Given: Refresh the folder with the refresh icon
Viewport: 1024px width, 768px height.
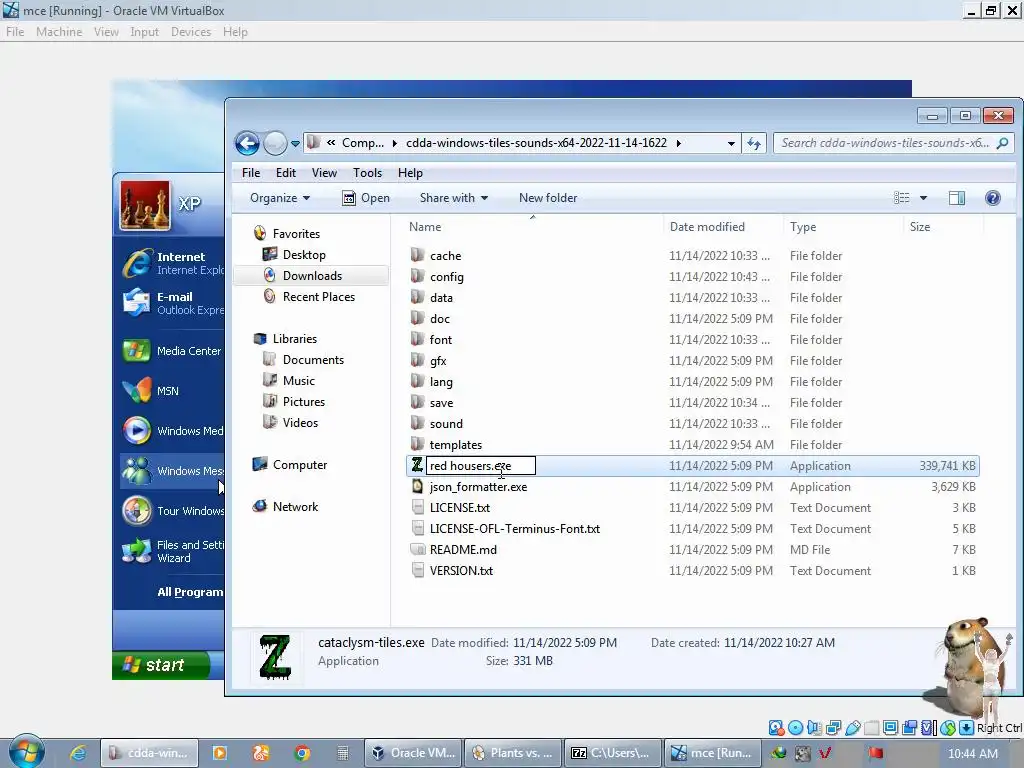Looking at the screenshot, I should point(754,143).
